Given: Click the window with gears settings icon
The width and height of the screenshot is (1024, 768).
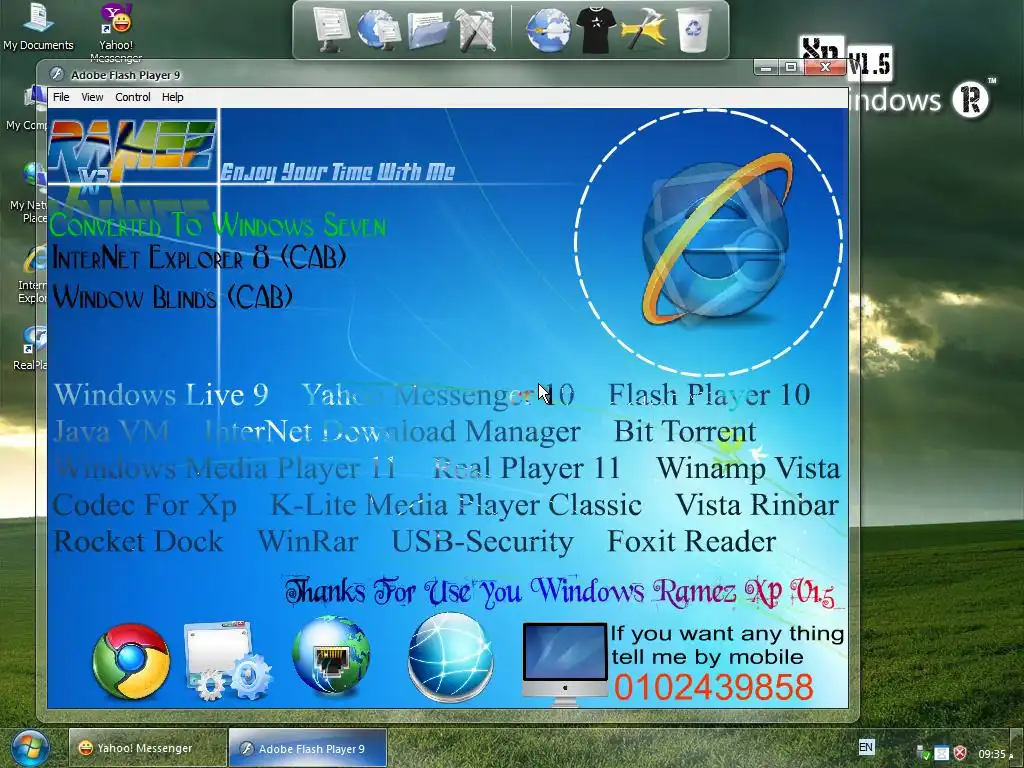Looking at the screenshot, I should pos(226,661).
